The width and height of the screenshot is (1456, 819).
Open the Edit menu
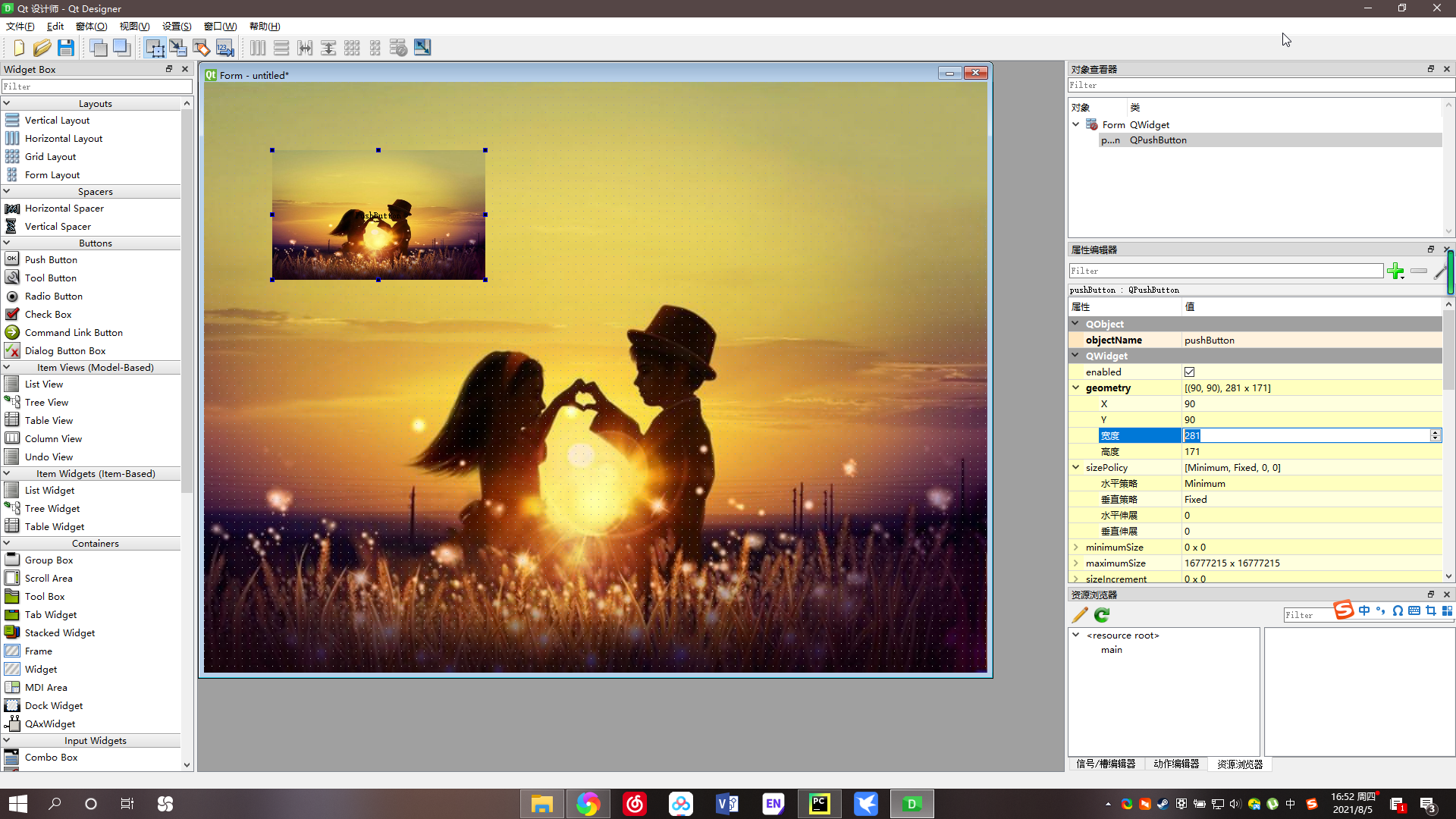point(55,27)
